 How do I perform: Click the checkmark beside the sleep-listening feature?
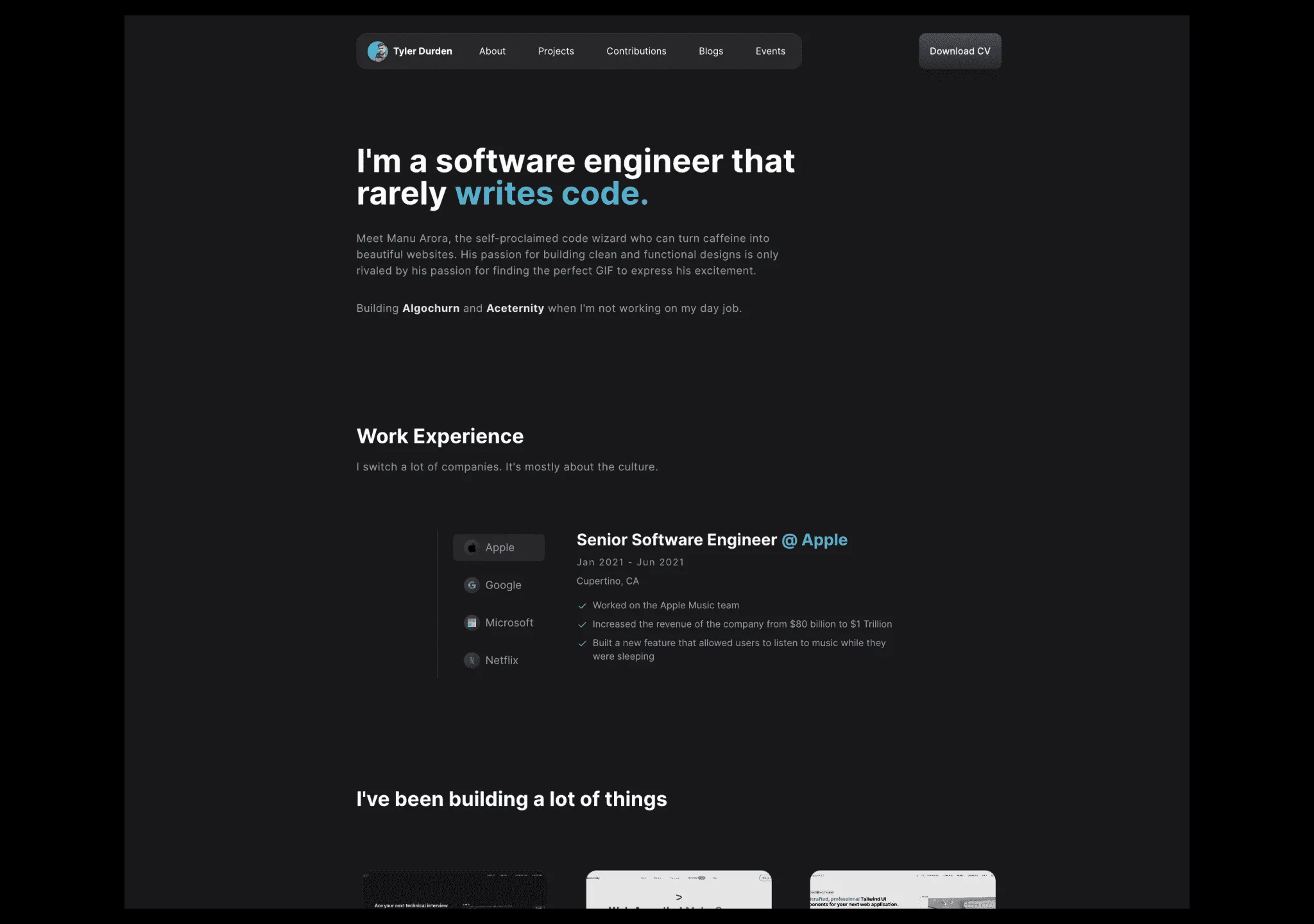[583, 643]
